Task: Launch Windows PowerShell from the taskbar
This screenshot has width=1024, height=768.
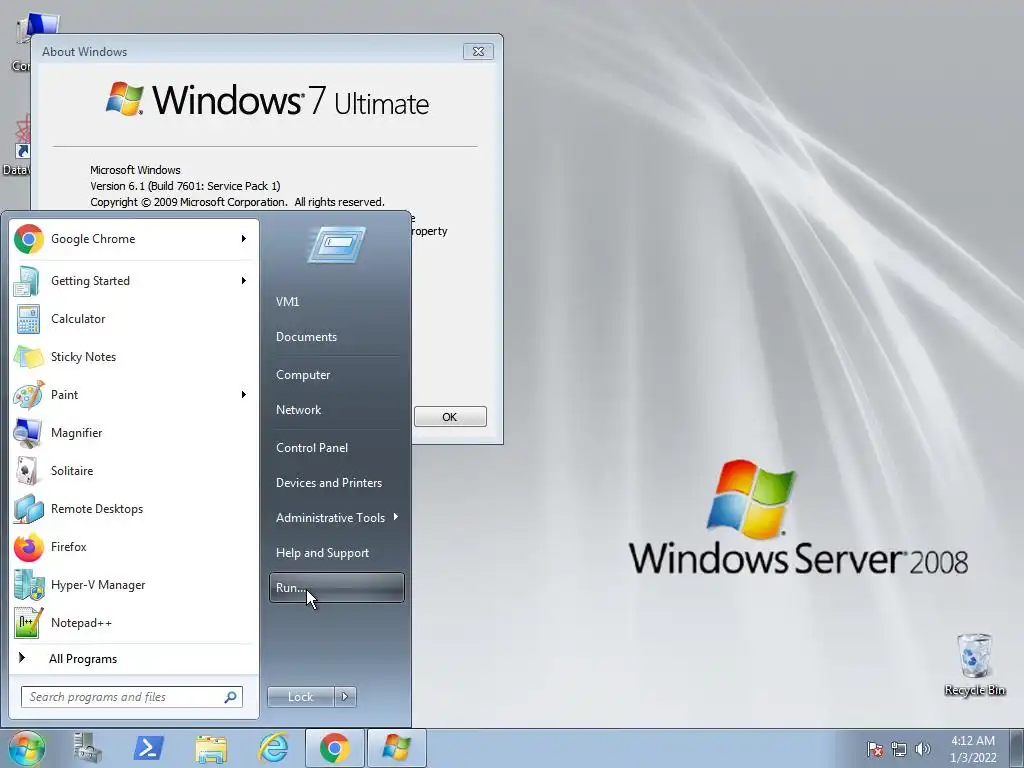Action: click(148, 748)
